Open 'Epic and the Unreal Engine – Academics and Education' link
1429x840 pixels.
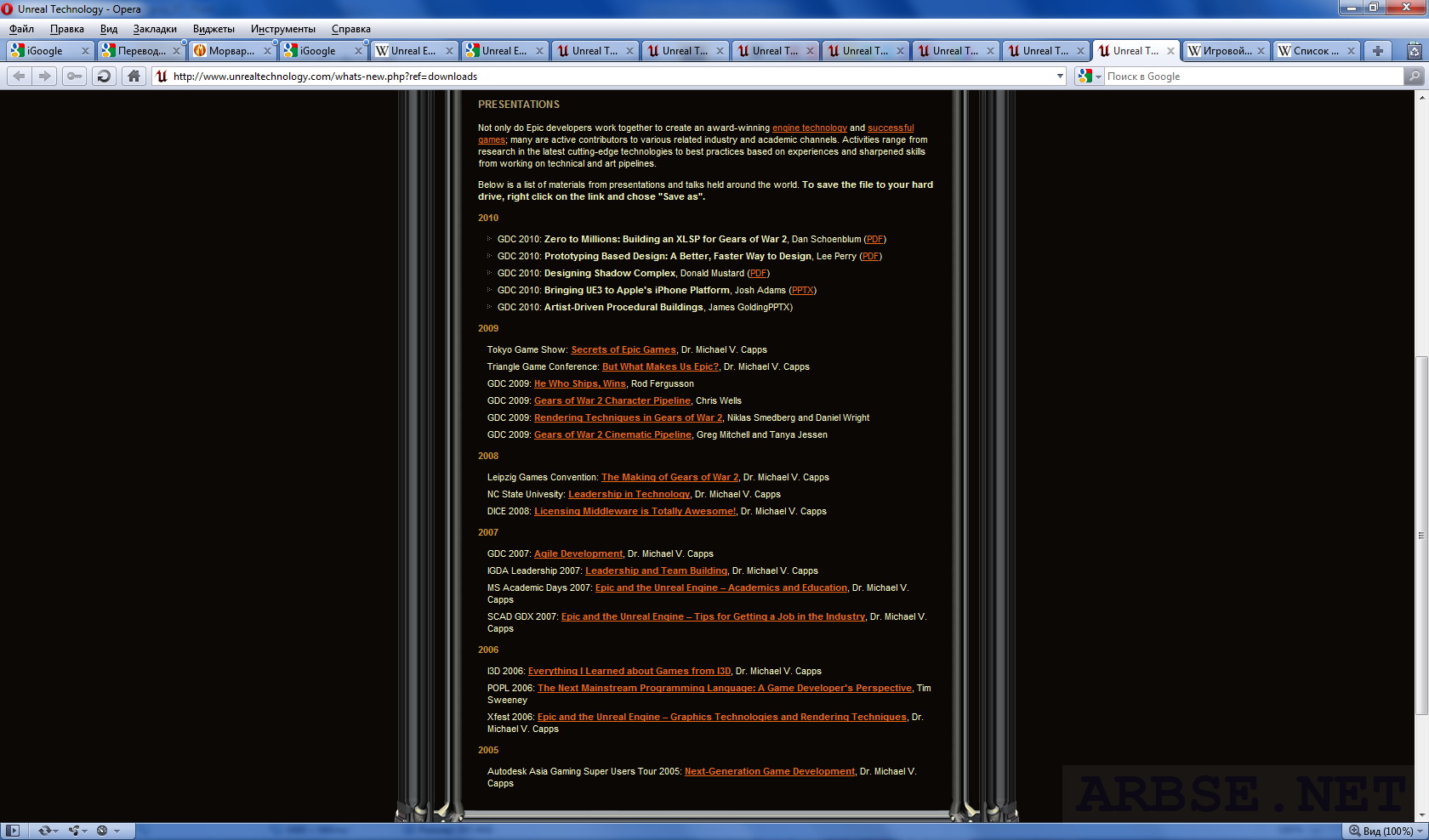(x=721, y=587)
